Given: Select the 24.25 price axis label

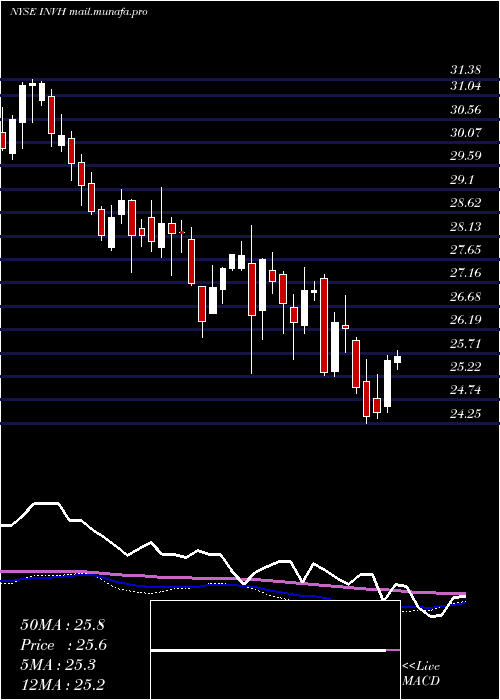Looking at the screenshot, I should tap(465, 414).
